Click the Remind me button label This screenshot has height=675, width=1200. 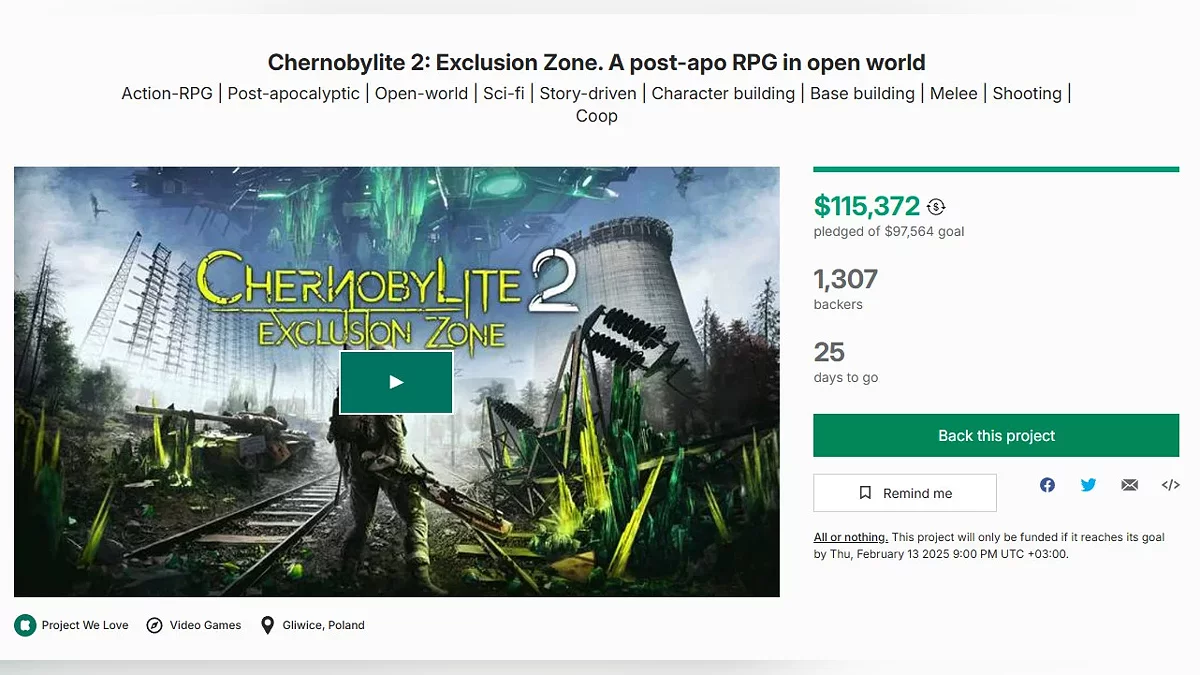click(917, 493)
